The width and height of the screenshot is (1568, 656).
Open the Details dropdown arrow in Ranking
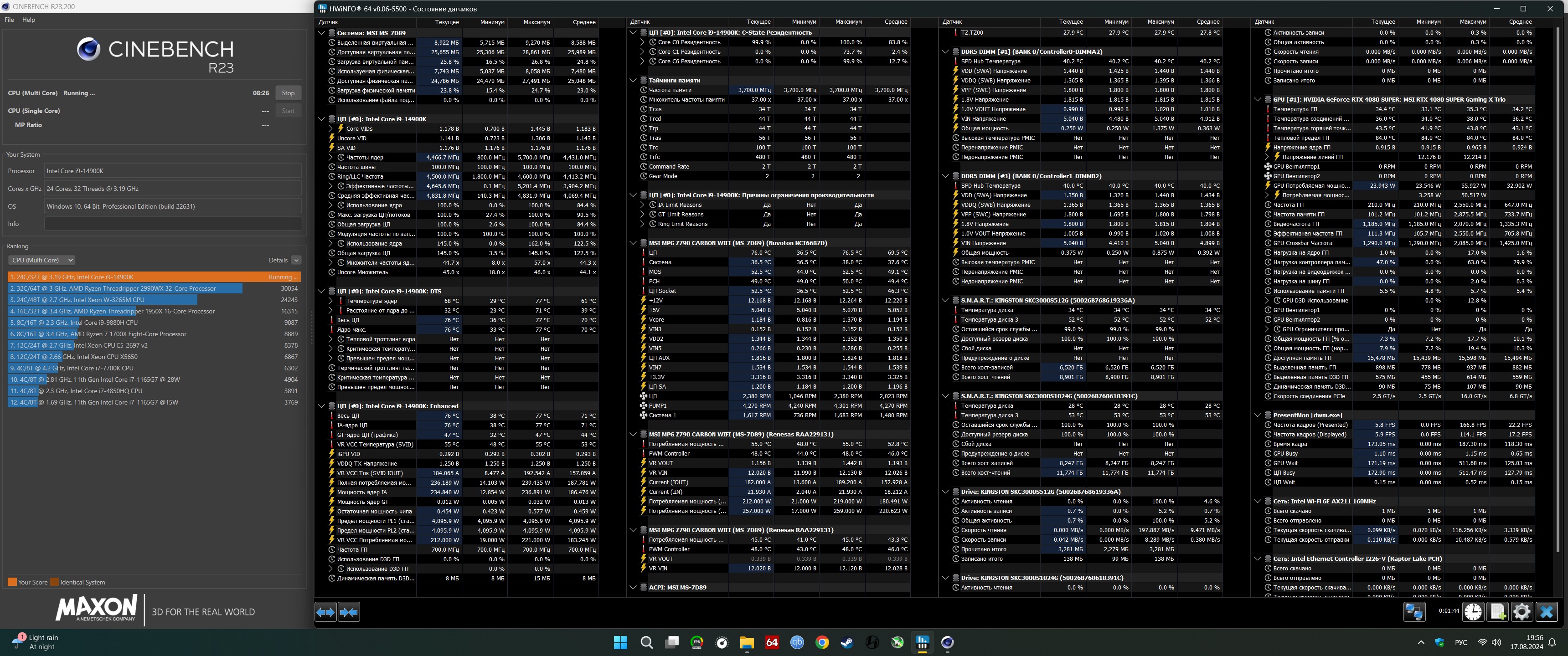point(296,260)
